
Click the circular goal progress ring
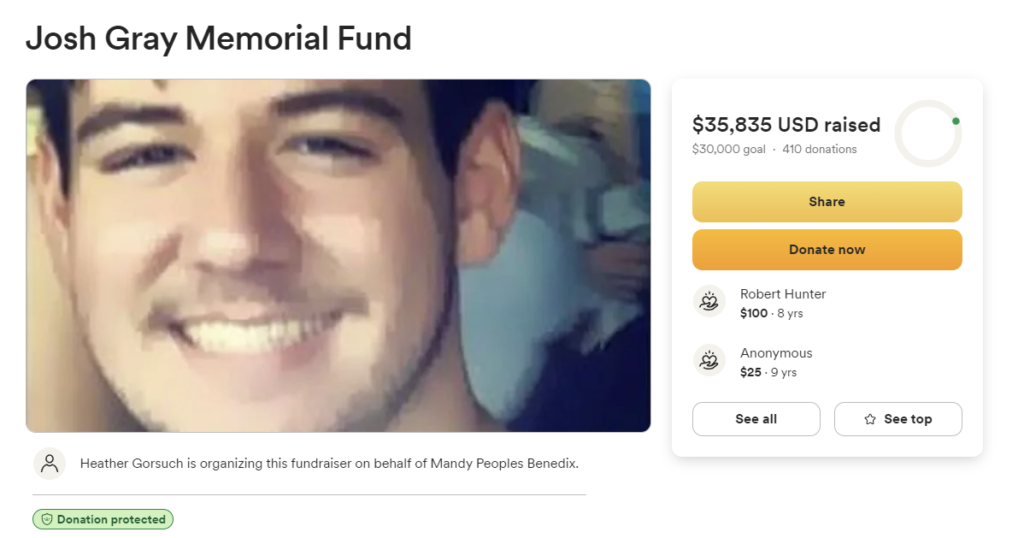click(928, 133)
